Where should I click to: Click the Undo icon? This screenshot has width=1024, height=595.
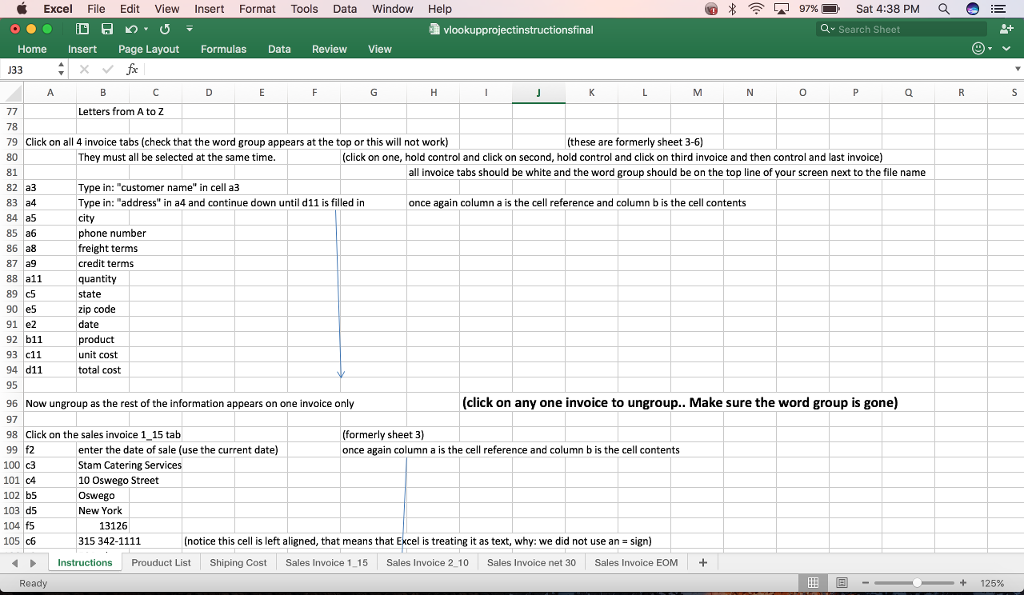click(x=131, y=30)
